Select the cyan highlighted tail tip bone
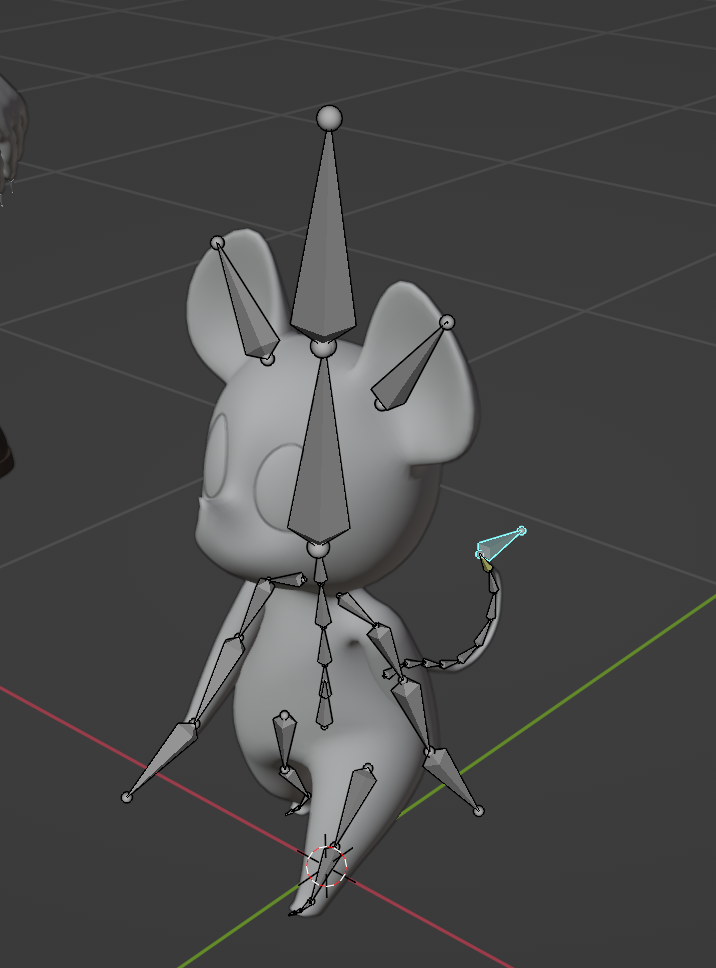 [x=497, y=543]
